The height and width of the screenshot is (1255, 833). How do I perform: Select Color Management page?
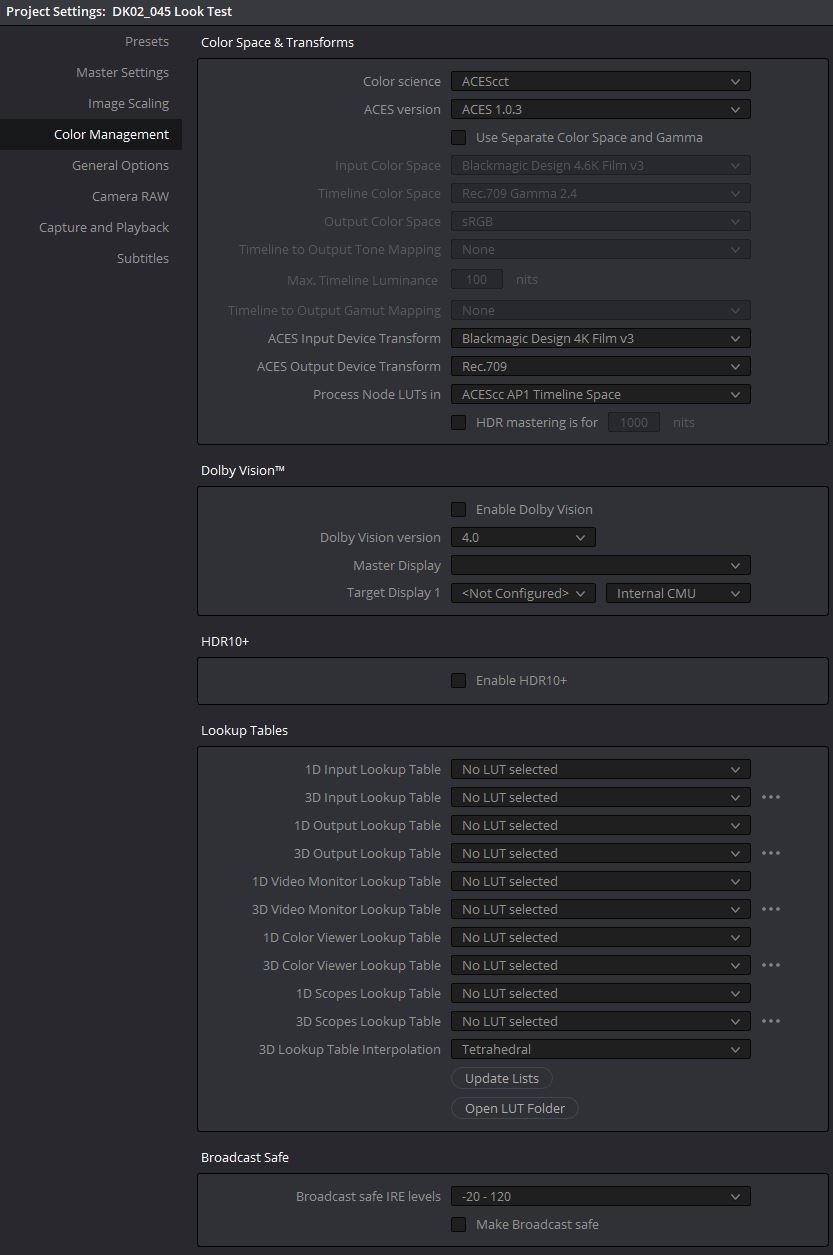pos(91,134)
